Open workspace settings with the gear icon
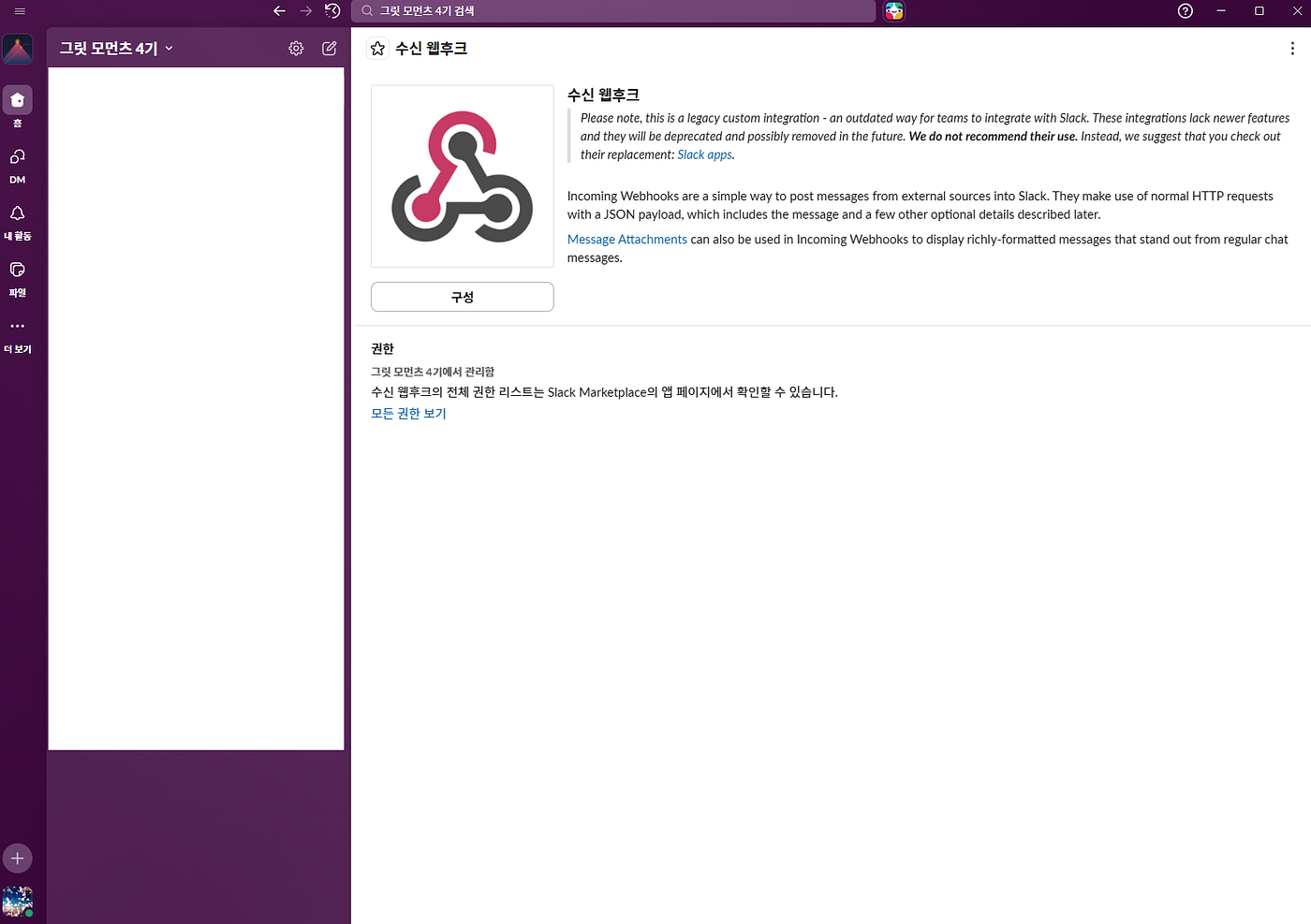 tap(296, 48)
